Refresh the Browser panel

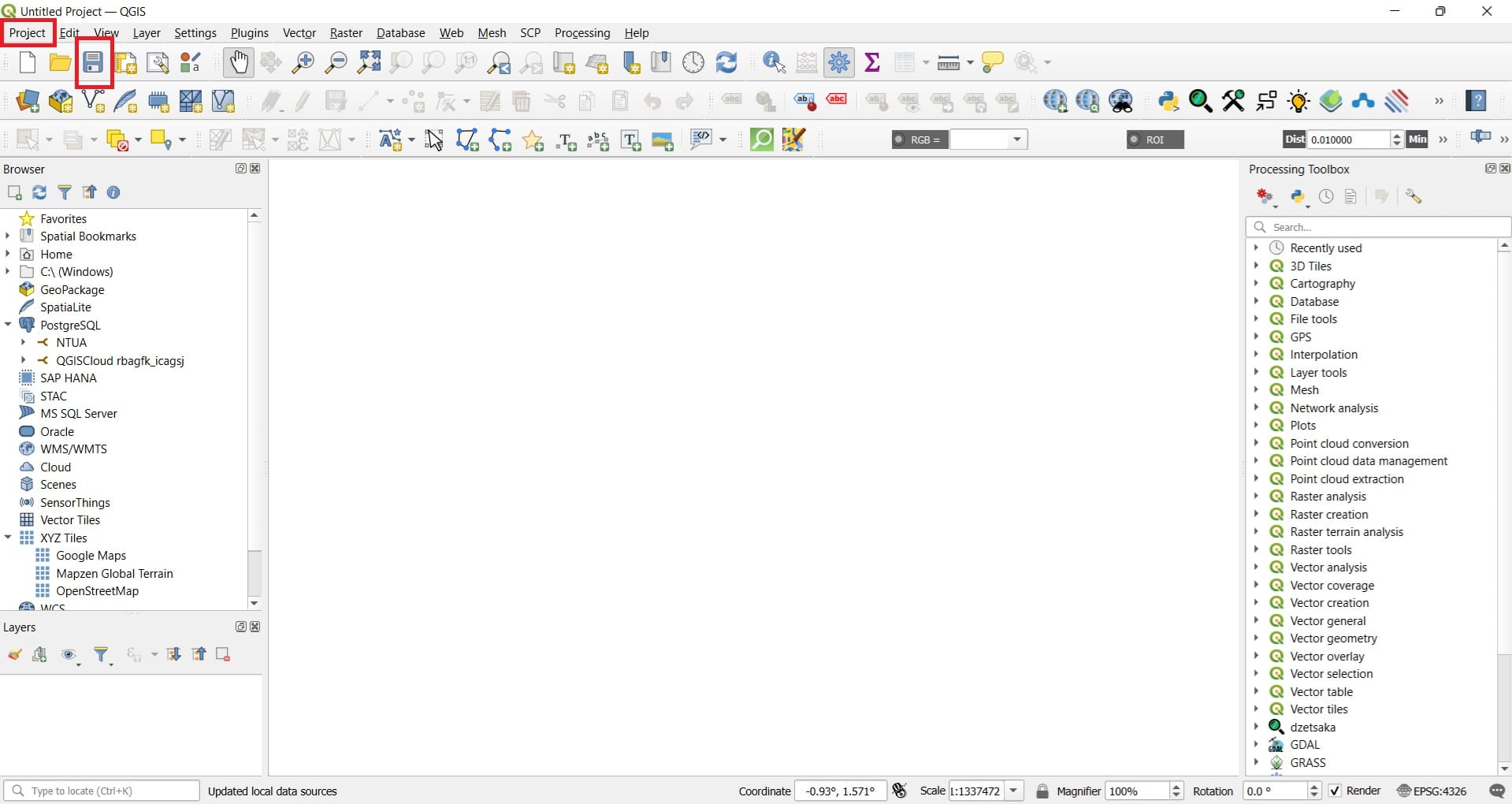(x=39, y=192)
